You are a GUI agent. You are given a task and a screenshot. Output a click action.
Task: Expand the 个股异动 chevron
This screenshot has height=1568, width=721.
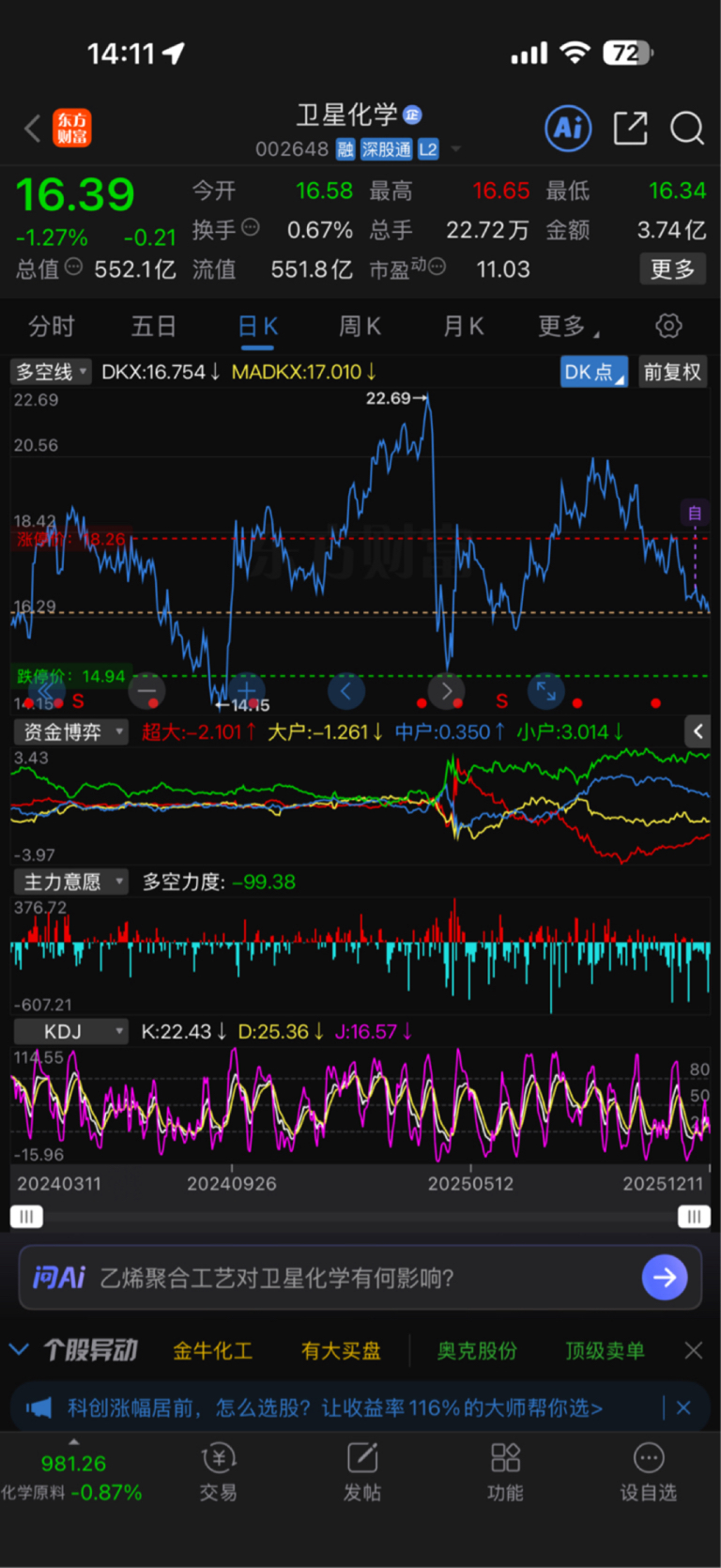point(19,1350)
